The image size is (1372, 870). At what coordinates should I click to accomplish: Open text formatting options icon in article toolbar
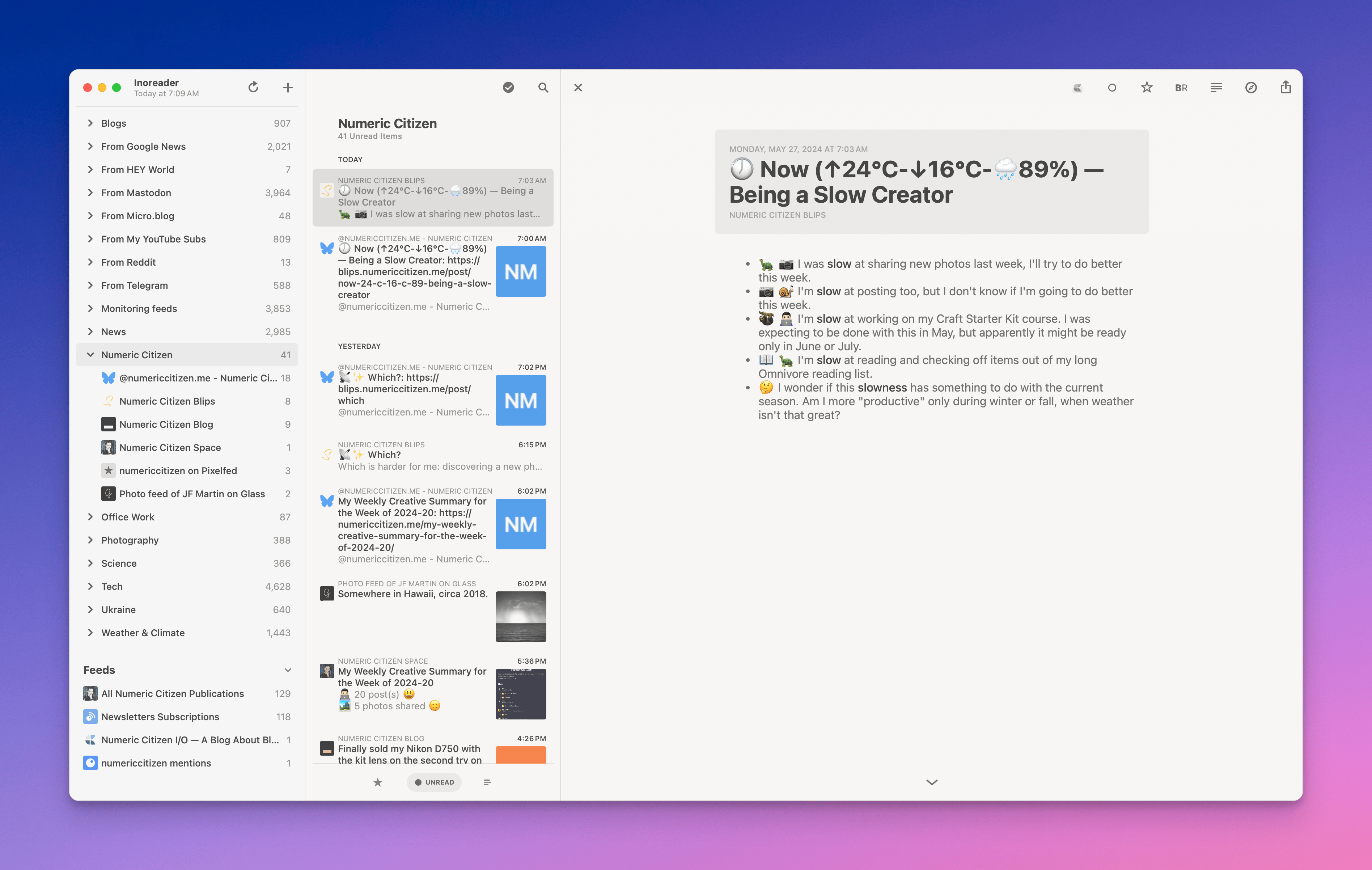point(1216,87)
